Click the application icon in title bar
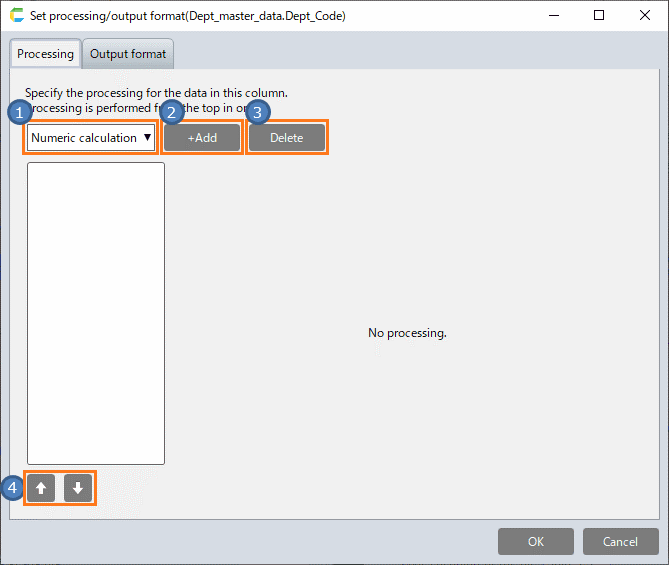This screenshot has width=669, height=565. pyautogui.click(x=16, y=16)
